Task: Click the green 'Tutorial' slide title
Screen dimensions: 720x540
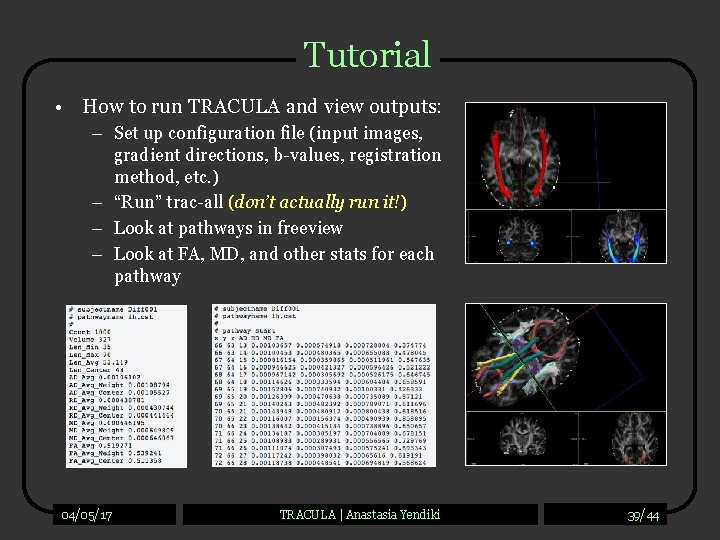Action: tap(367, 54)
